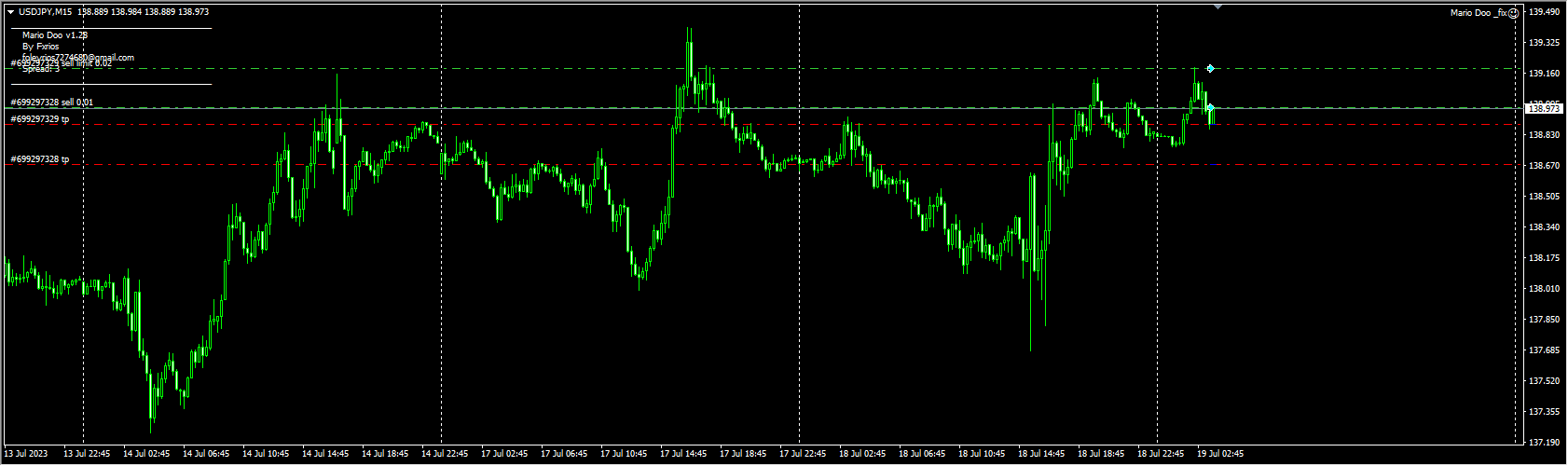The width and height of the screenshot is (1568, 466).
Task: Click the 139.325 price scale label
Action: (1545, 43)
